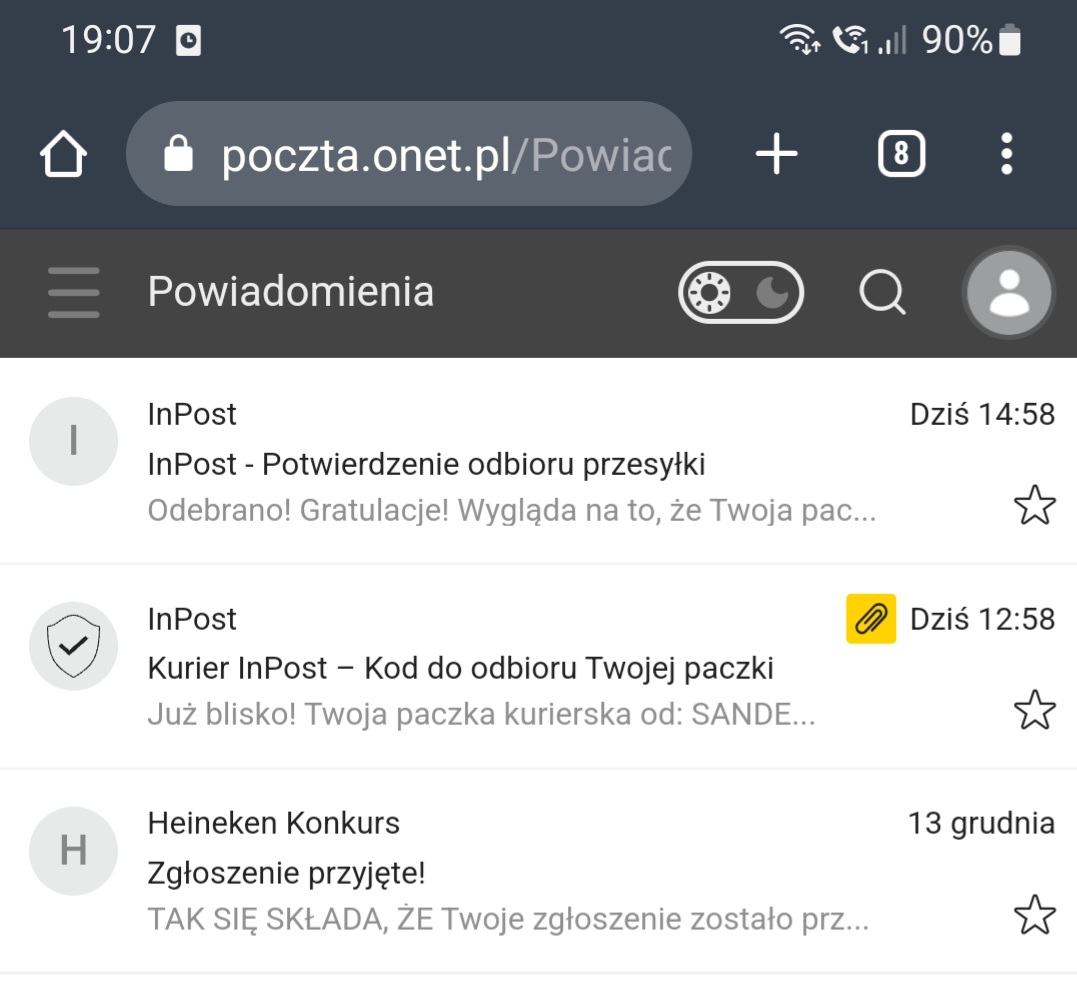The height and width of the screenshot is (983, 1077).
Task: Open the user account avatar menu
Action: [1008, 293]
